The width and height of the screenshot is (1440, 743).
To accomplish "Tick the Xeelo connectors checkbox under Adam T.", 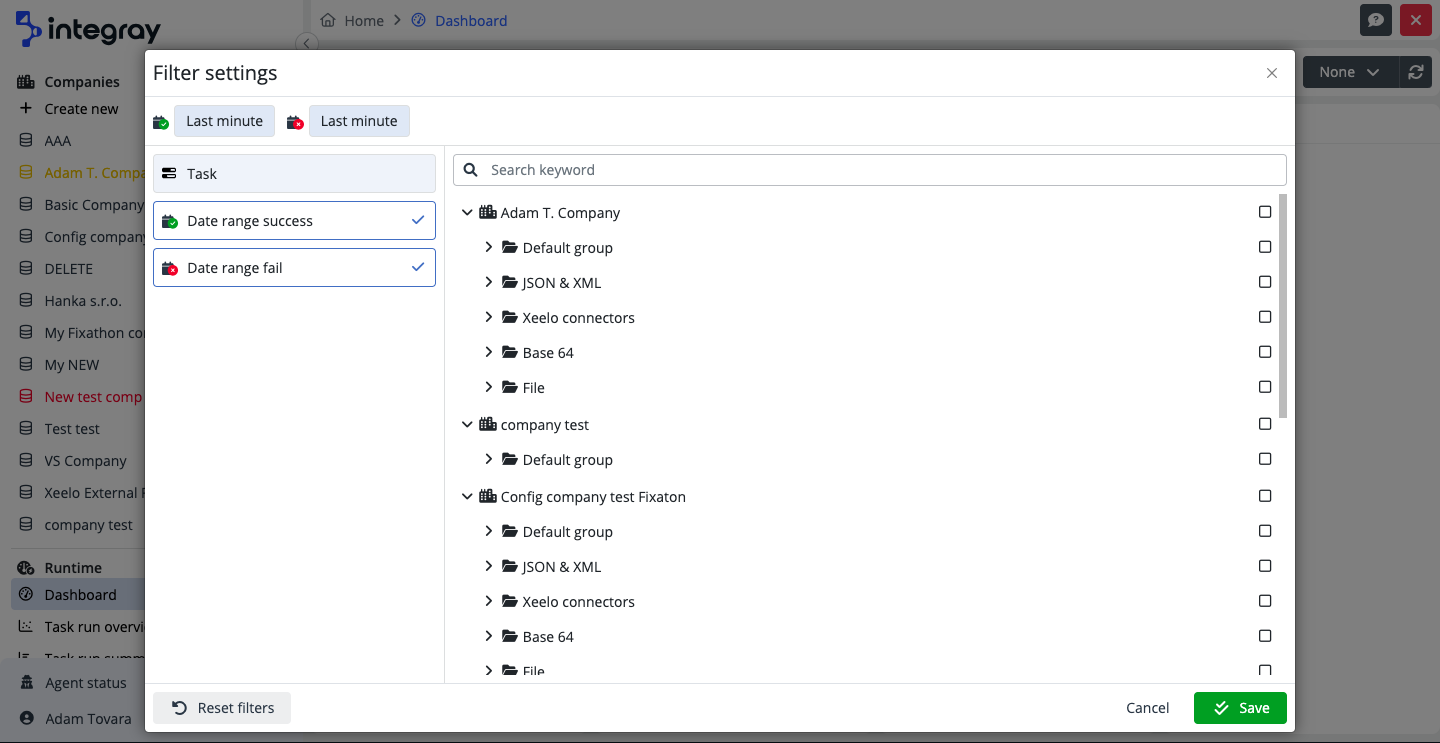I will [x=1265, y=317].
